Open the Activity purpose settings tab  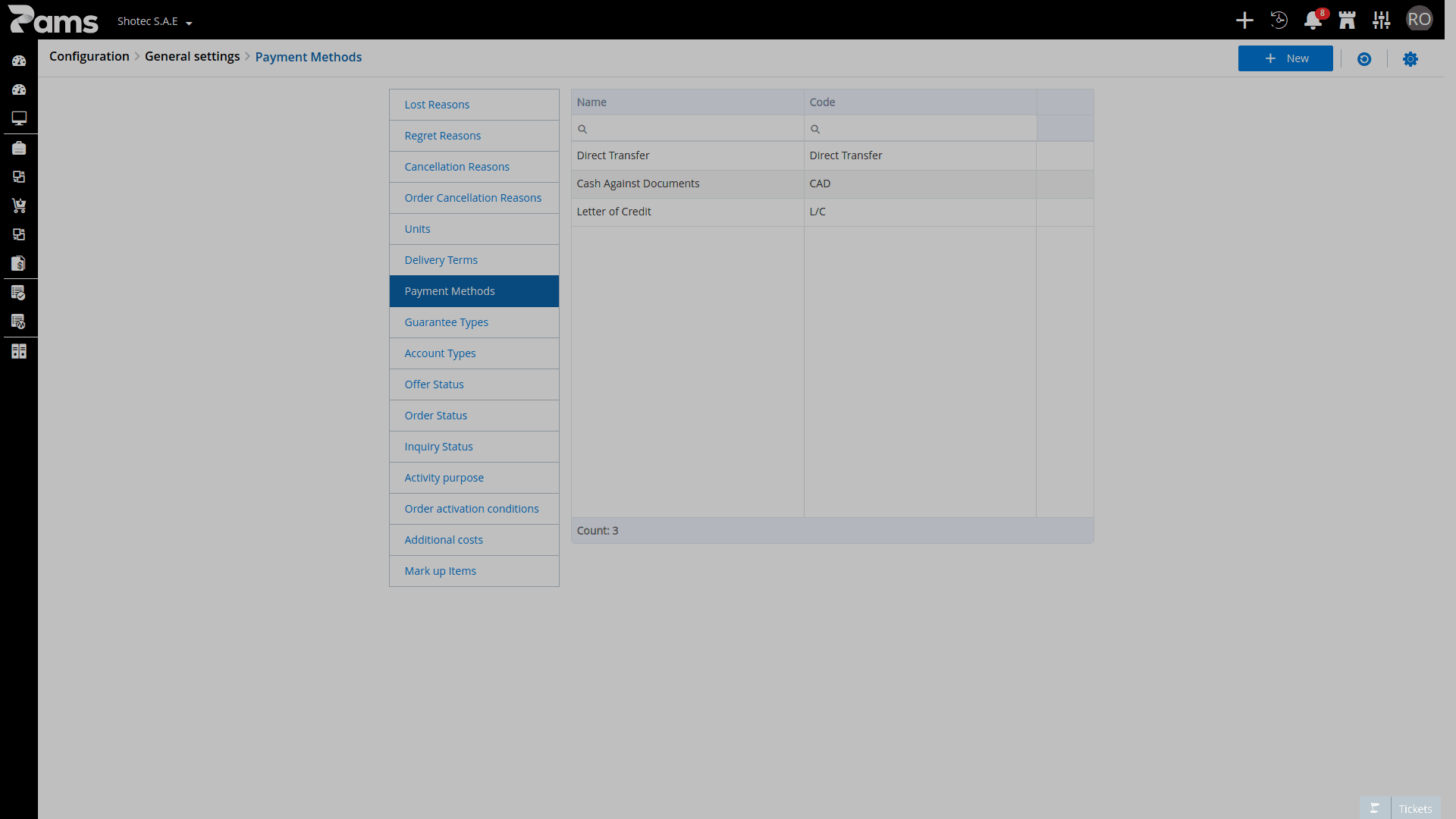click(474, 478)
